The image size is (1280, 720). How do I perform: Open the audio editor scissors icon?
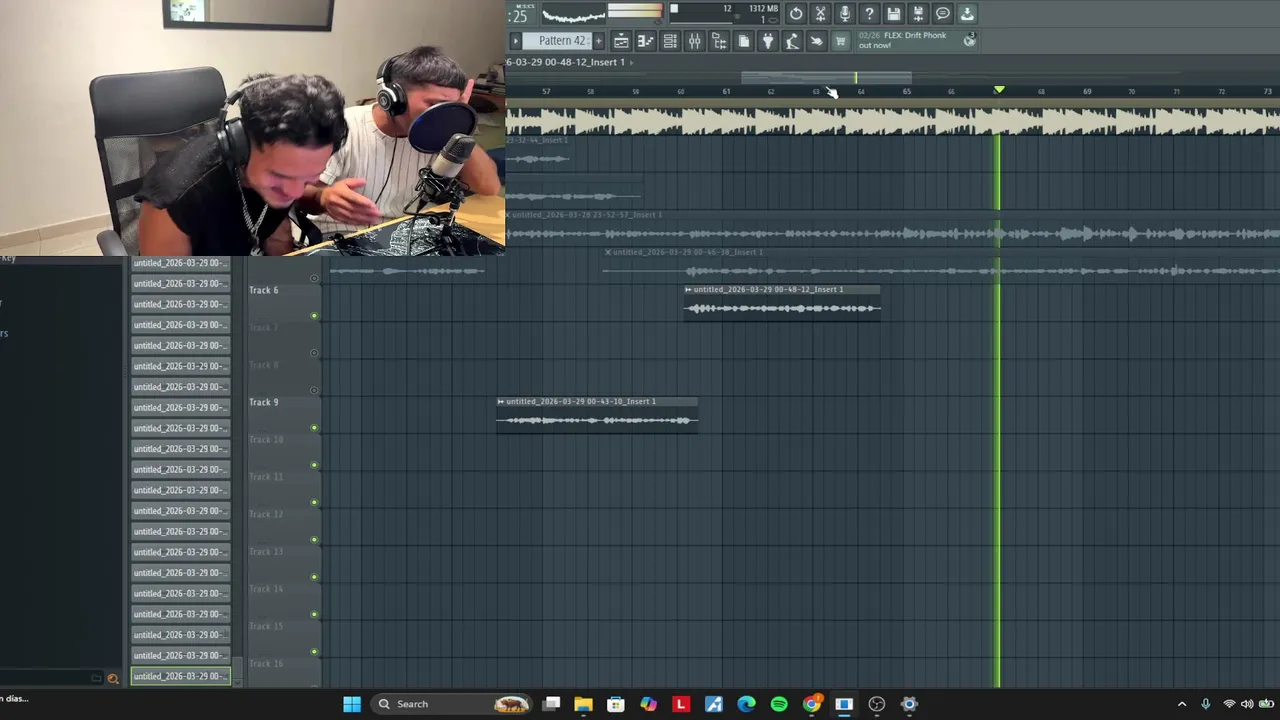820,14
